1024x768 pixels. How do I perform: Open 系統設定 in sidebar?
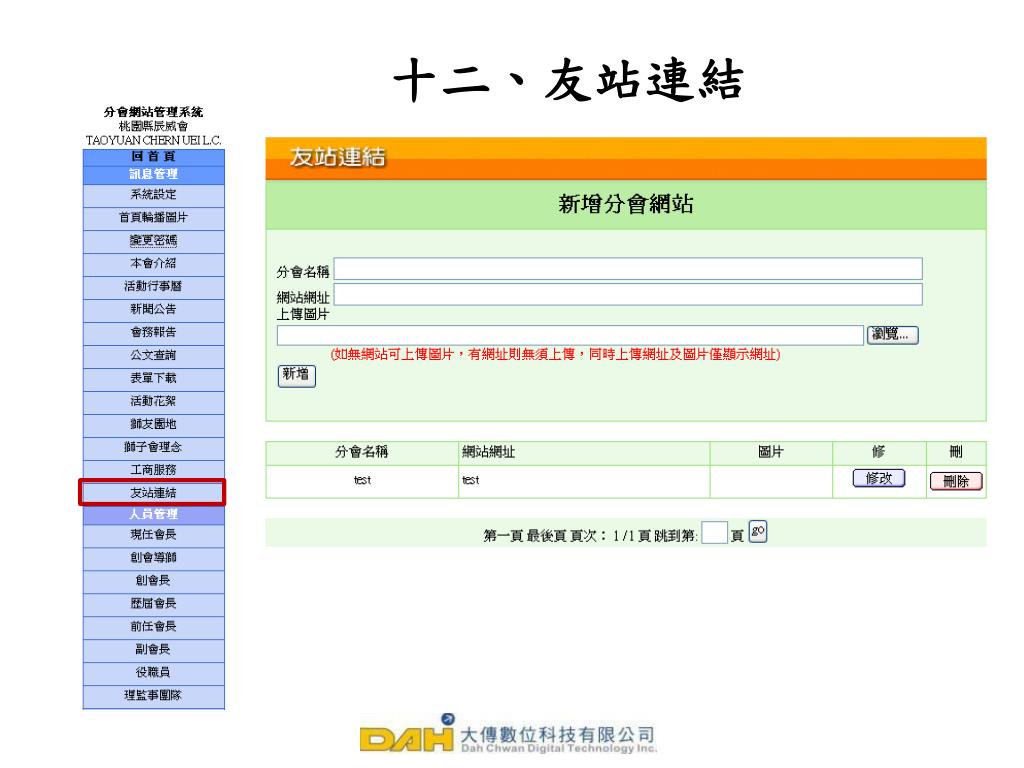pyautogui.click(x=153, y=195)
